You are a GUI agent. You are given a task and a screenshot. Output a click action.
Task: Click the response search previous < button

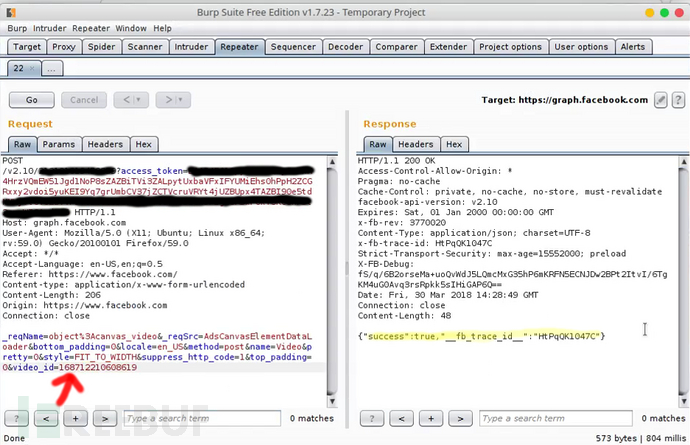click(x=401, y=419)
